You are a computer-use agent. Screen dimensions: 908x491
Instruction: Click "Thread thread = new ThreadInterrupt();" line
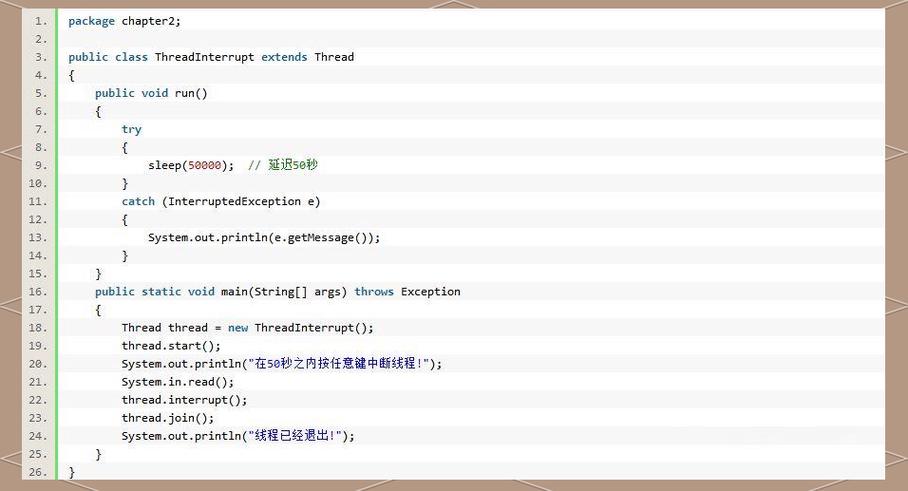point(248,328)
